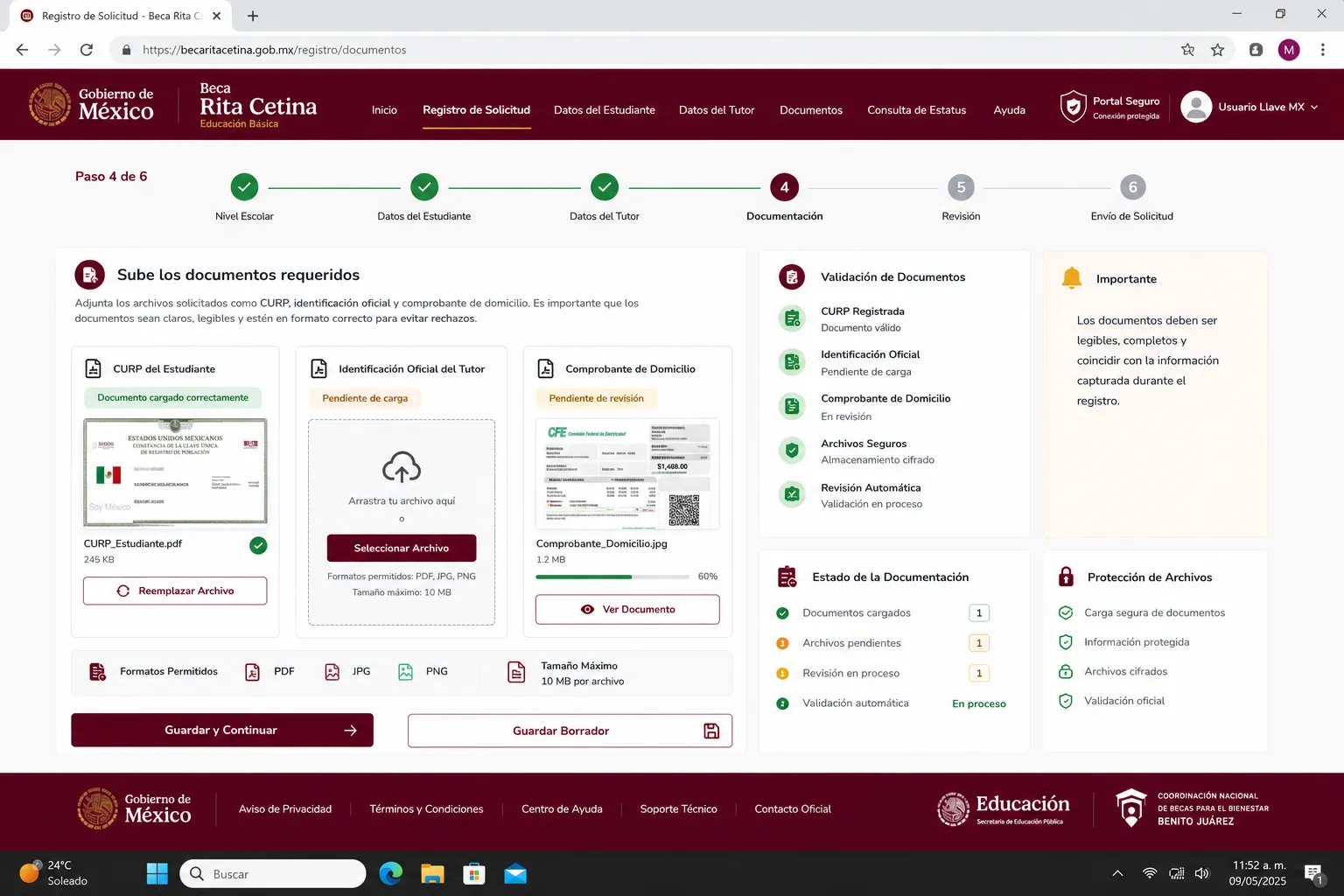Click the user avatar icon
This screenshot has width=1344, height=896.
(1195, 107)
